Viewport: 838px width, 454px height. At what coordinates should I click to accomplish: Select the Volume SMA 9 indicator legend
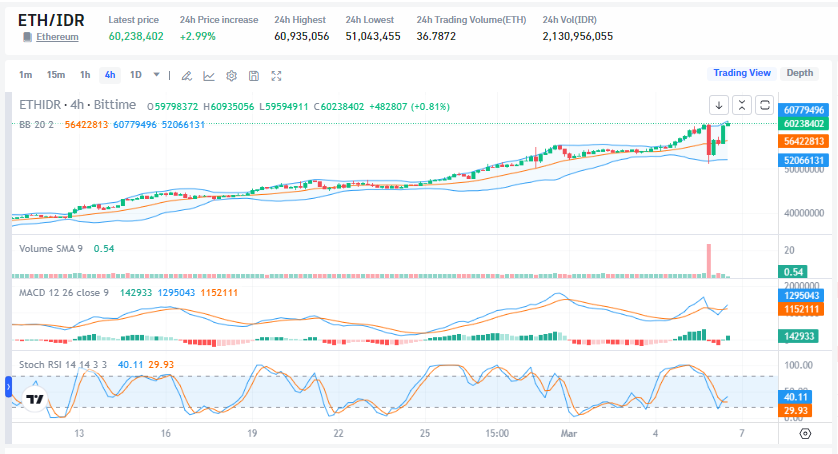(51, 249)
